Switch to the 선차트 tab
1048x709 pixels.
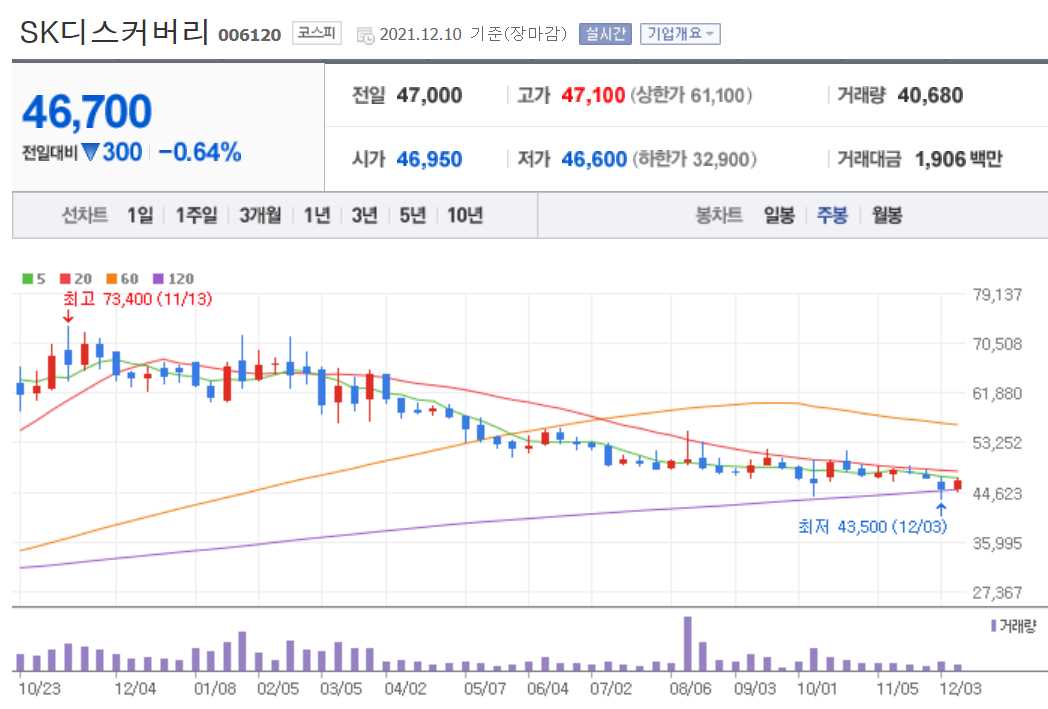click(85, 214)
